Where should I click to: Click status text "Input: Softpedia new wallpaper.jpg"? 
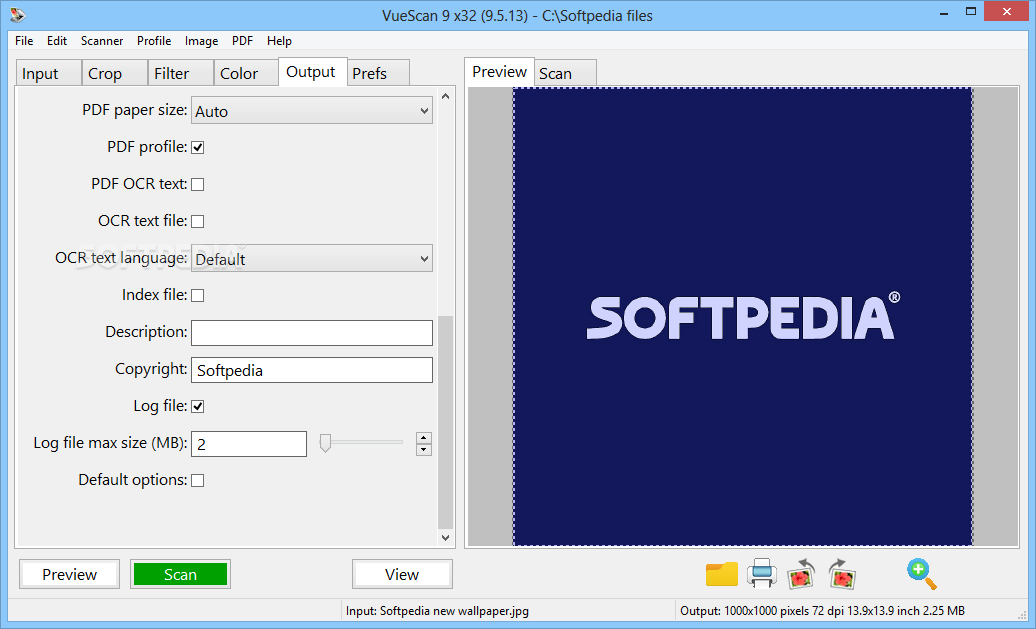[437, 611]
